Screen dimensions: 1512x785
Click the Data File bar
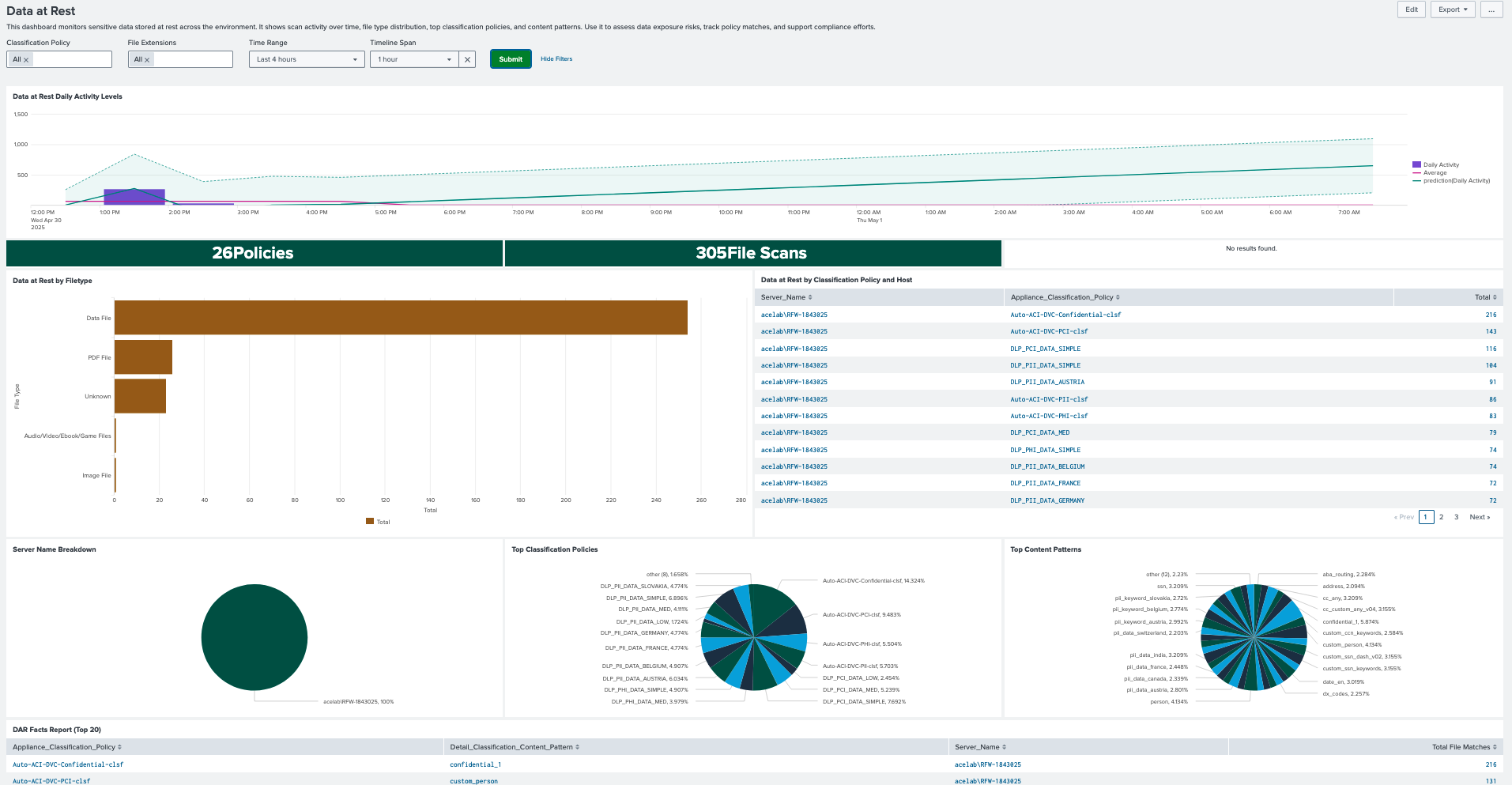click(x=401, y=318)
